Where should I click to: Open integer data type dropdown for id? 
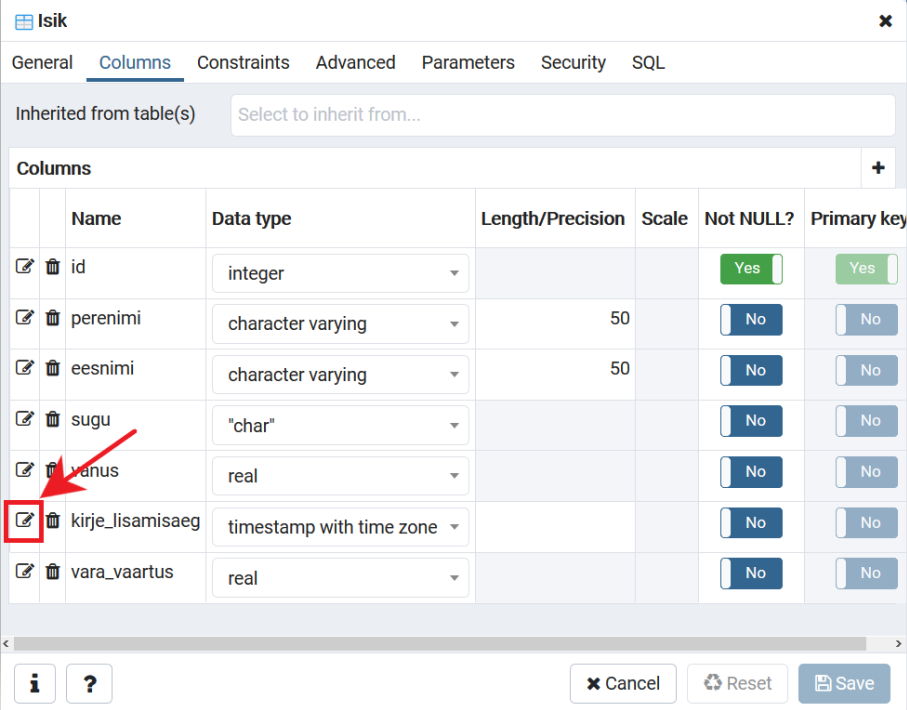tap(340, 273)
